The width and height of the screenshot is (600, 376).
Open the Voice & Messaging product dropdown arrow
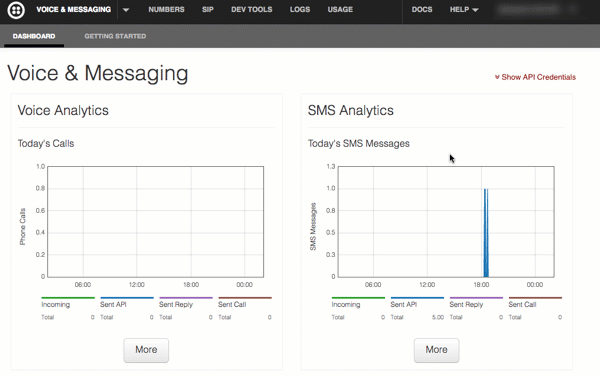click(126, 10)
